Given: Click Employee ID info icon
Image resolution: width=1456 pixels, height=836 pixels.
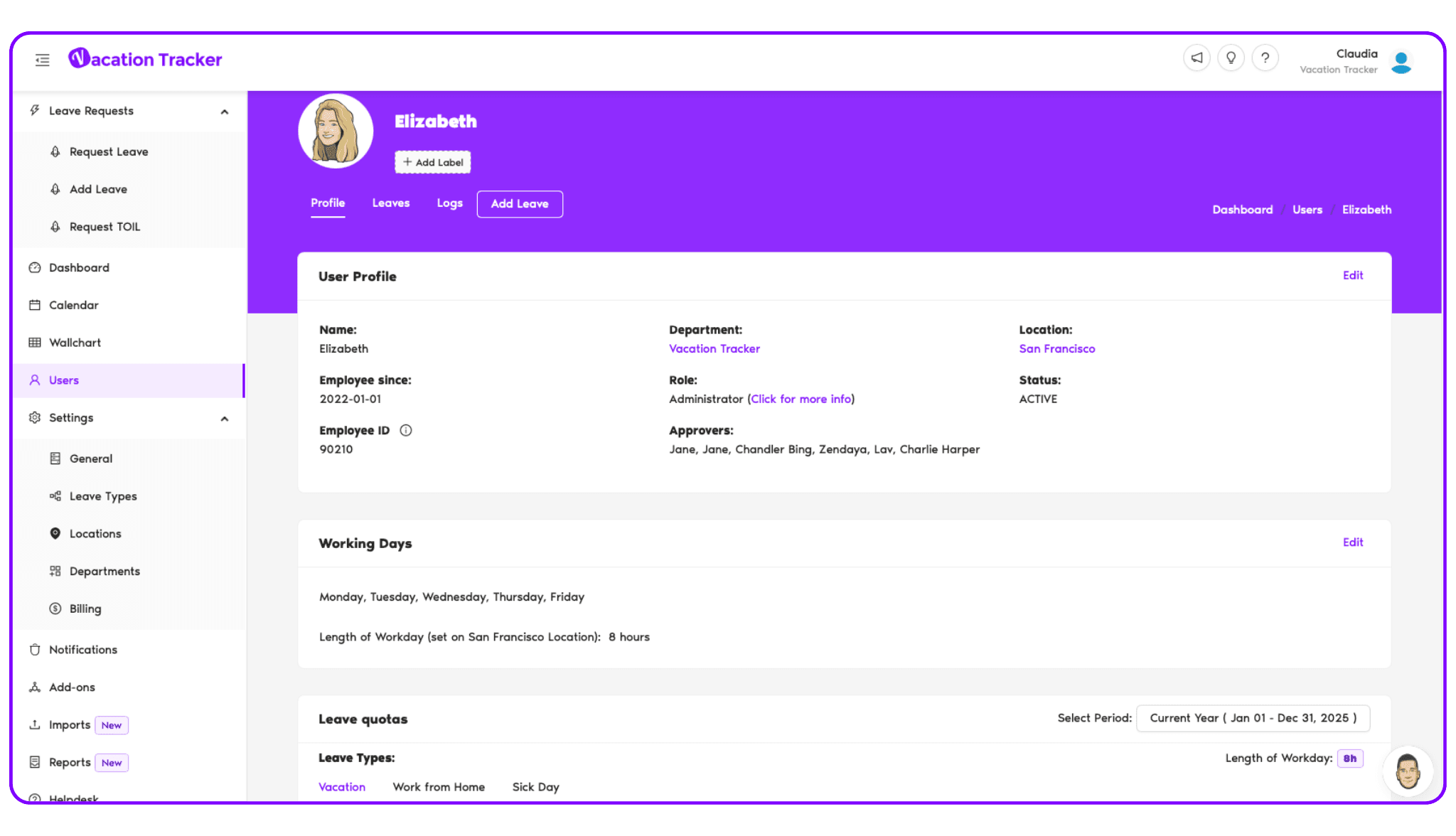Looking at the screenshot, I should coord(407,430).
